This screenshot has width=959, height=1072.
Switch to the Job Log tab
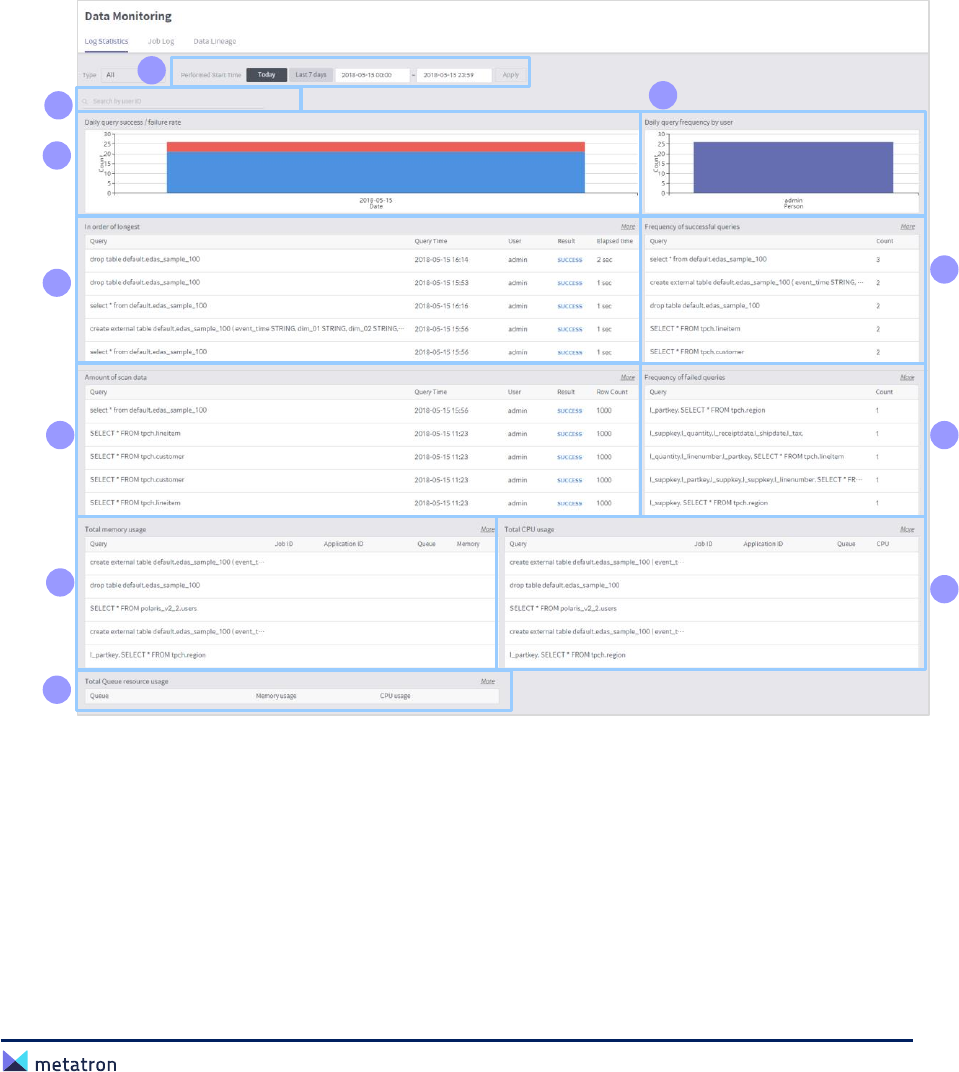point(161,42)
